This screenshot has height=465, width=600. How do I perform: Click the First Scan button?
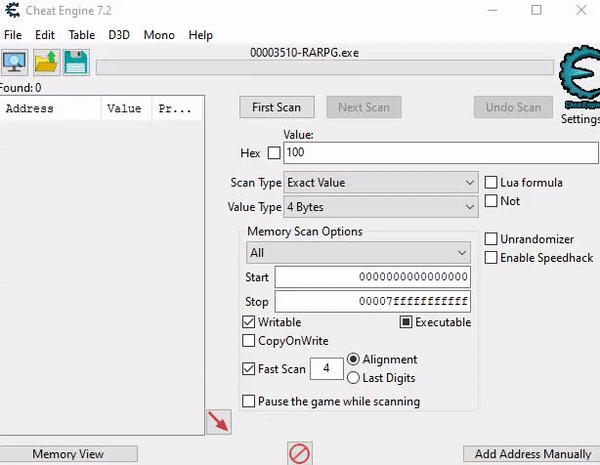click(x=277, y=107)
